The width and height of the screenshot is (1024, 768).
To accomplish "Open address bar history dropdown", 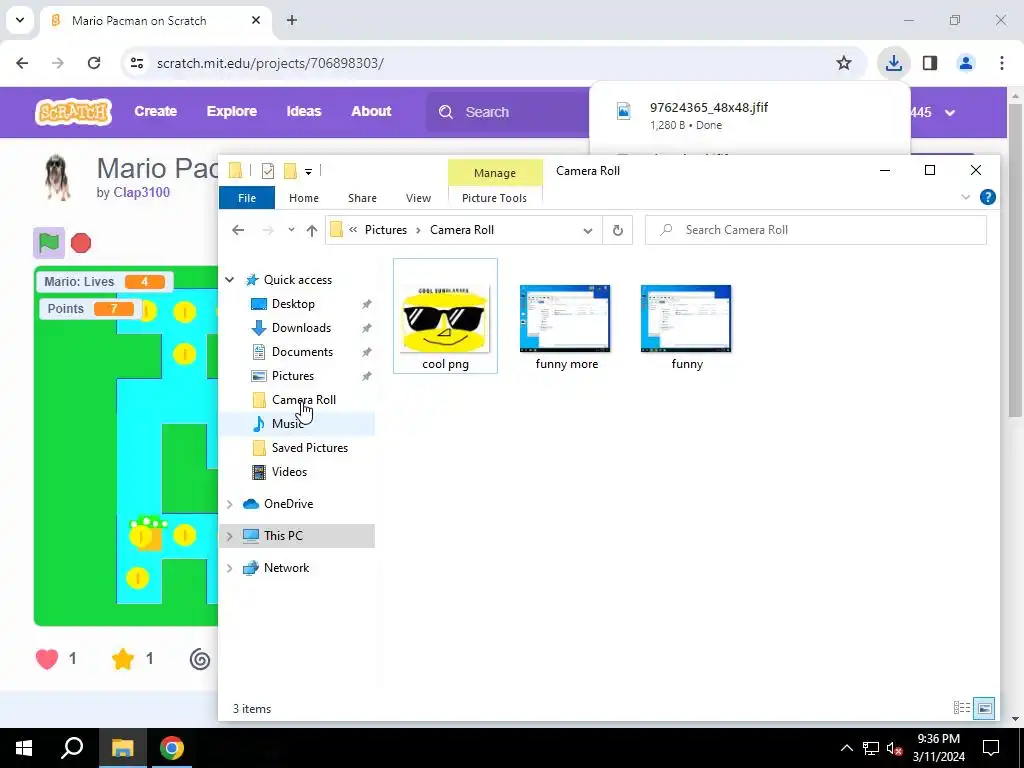I will [x=588, y=231].
